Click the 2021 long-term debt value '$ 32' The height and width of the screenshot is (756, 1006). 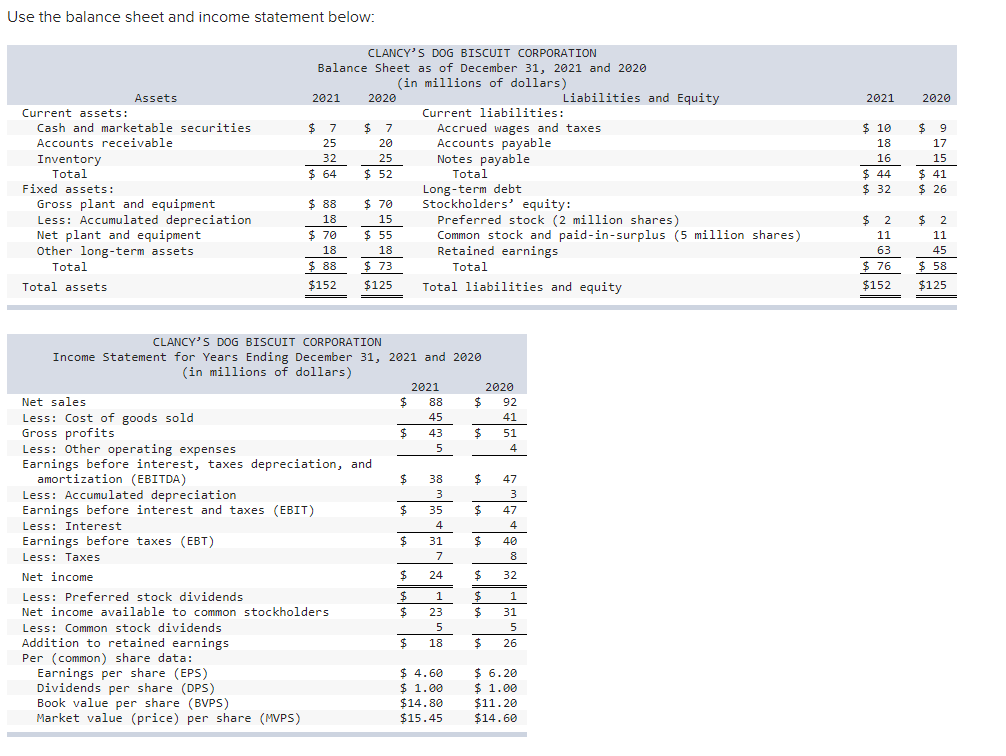[876, 189]
